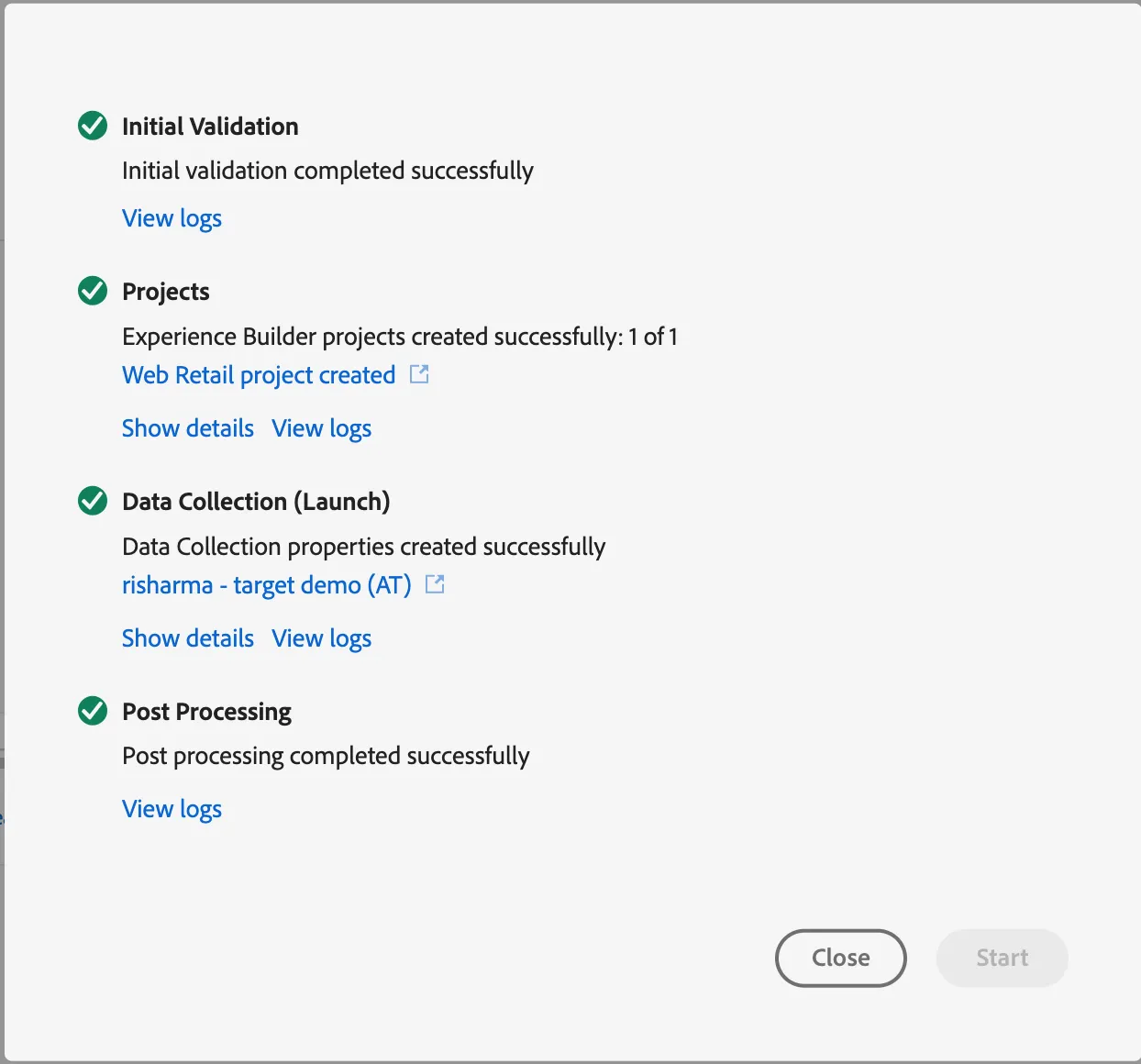1141x1064 pixels.
Task: Open the Web Retail project created link
Action: click(259, 375)
